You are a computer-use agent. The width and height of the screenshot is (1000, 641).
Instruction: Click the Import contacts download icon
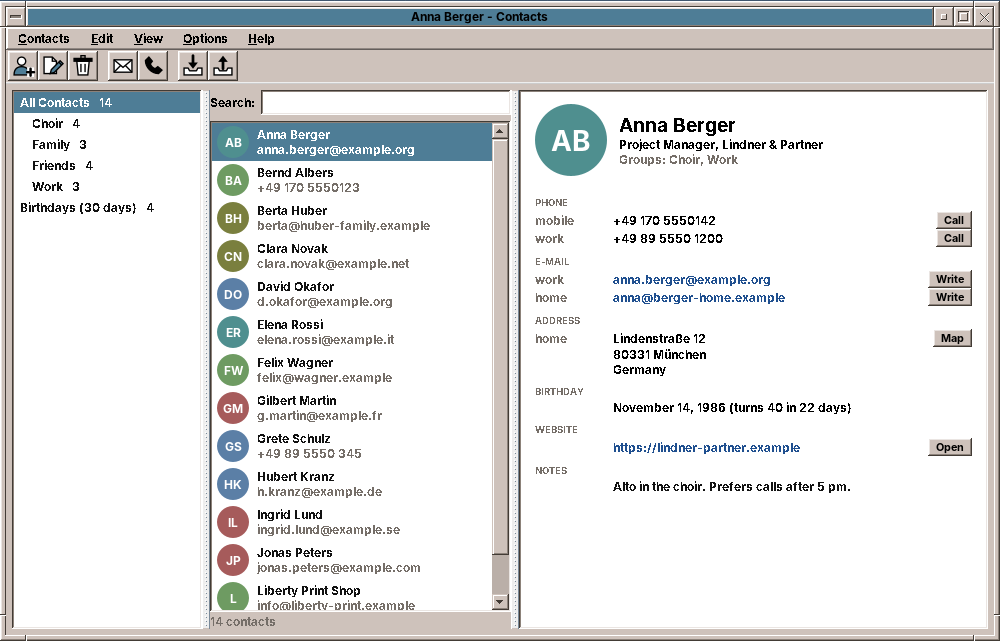[193, 66]
